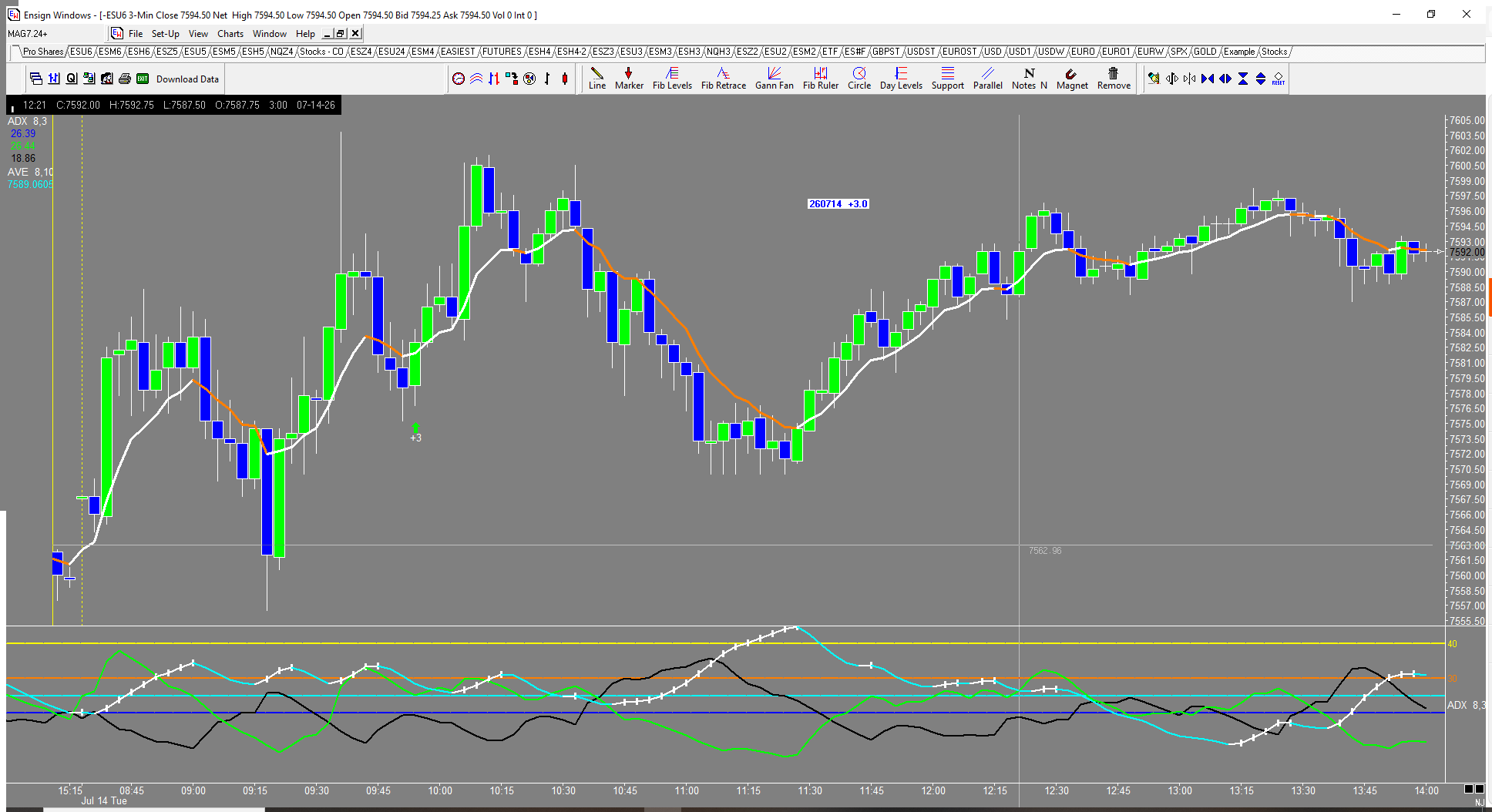Screen dimensions: 1492x812
Task: Minimize the inner chart window
Action: tap(328, 34)
